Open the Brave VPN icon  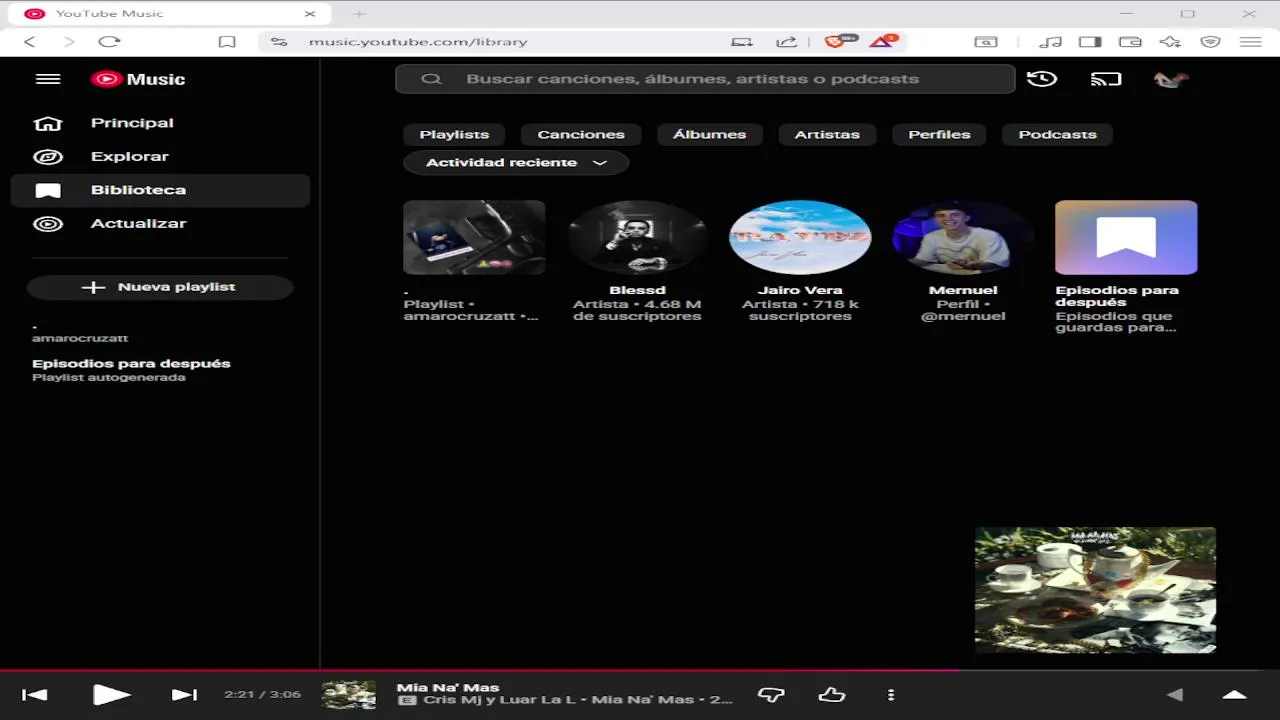pos(1211,42)
